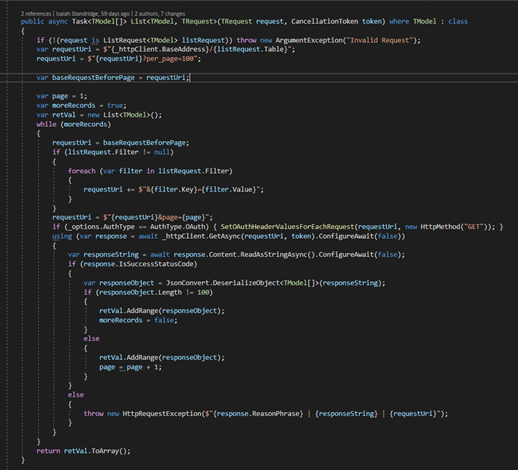
Task: Click '{response.ReasonPhrase}' in exception message
Action: pyautogui.click(x=258, y=414)
